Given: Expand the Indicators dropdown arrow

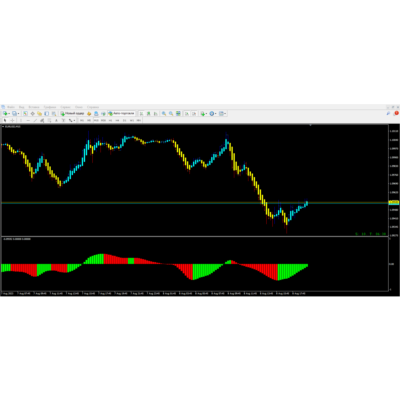Looking at the screenshot, I should click(206, 114).
